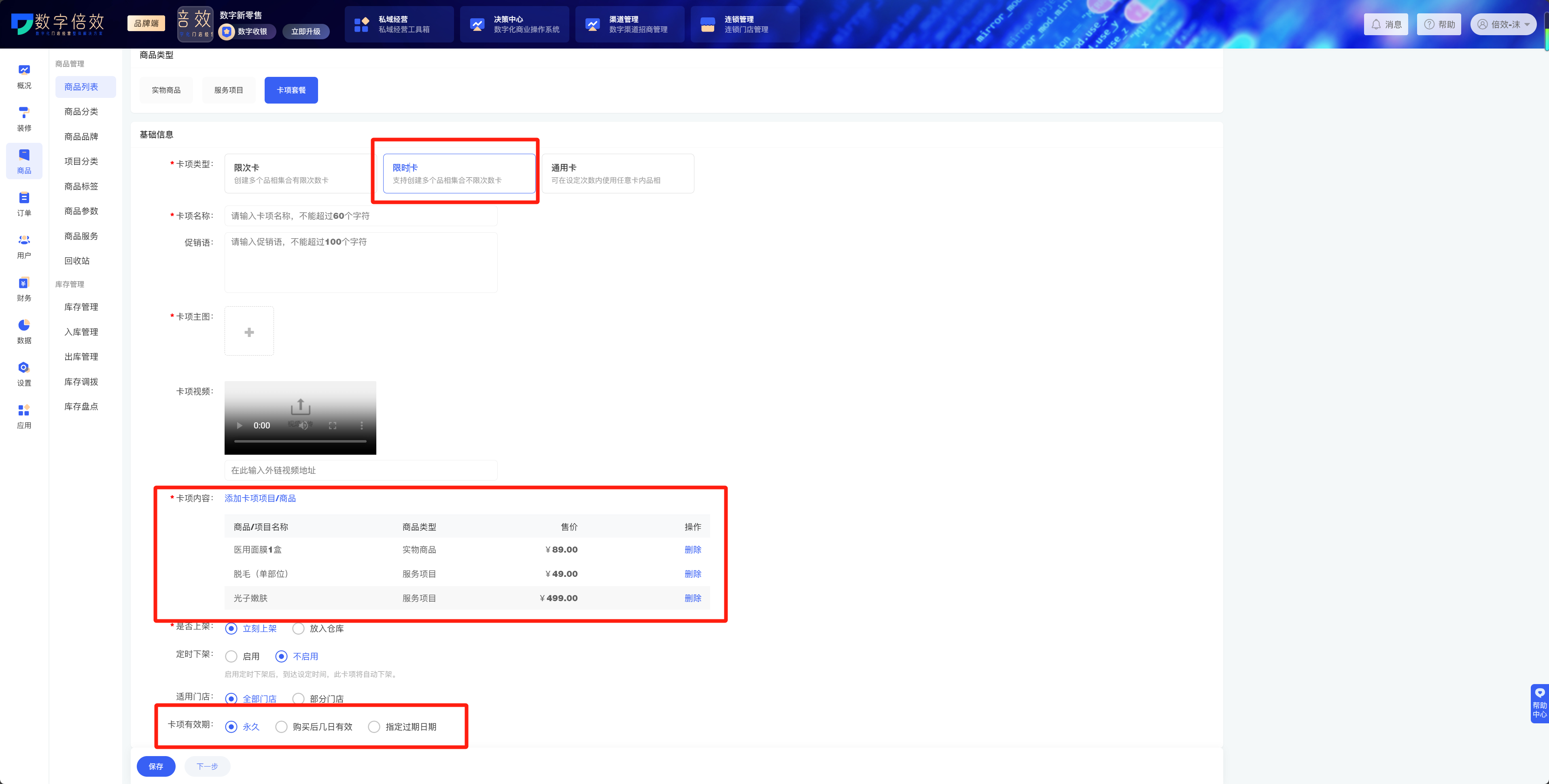Select 不启用 for 定时下架

281,656
